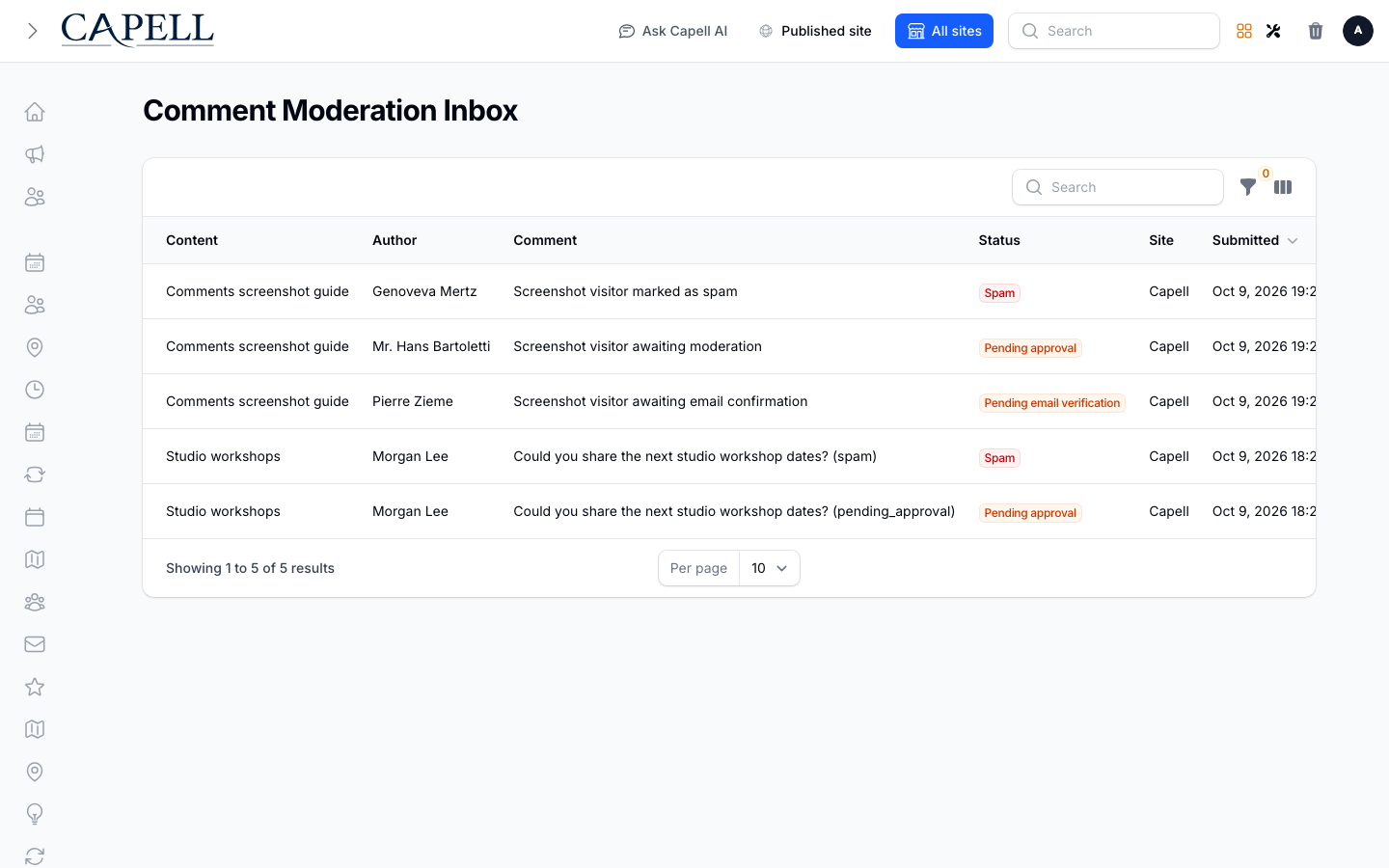Click the 'Showing 1 to 5 of 5 results' text
Image resolution: width=1389 pixels, height=868 pixels.
250,568
